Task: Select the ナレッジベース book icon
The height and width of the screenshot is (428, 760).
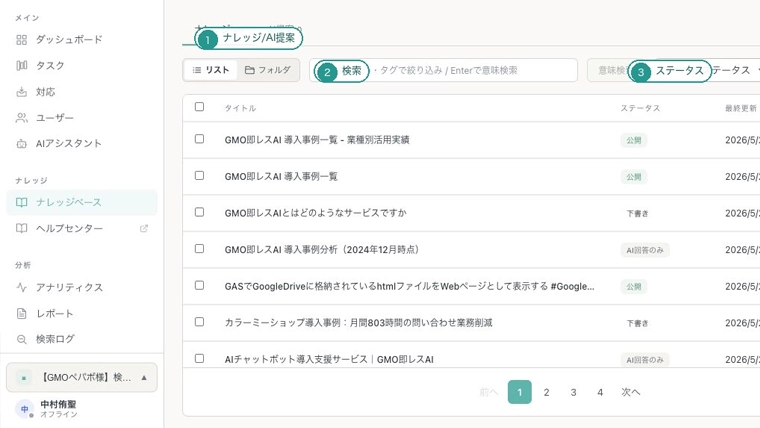Action: point(21,202)
